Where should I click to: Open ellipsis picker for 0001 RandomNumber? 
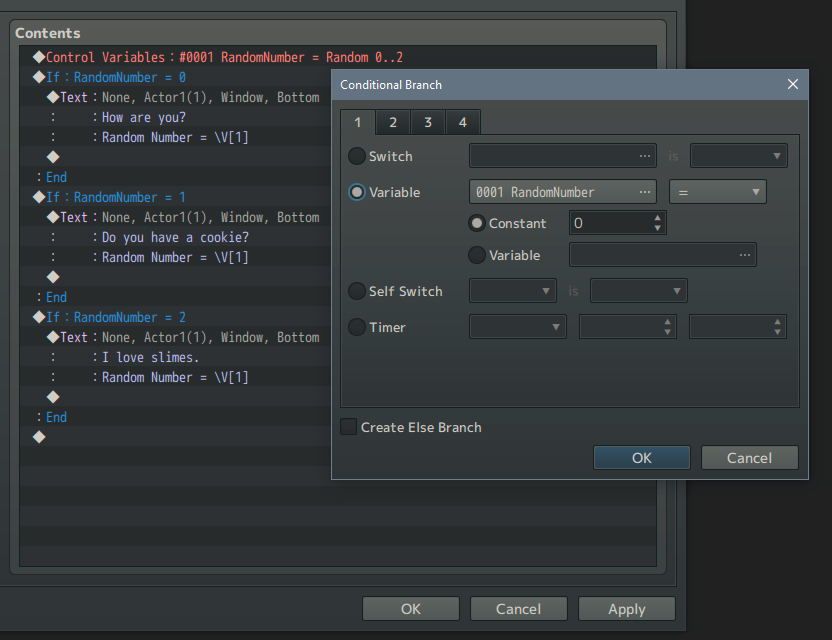(x=645, y=192)
